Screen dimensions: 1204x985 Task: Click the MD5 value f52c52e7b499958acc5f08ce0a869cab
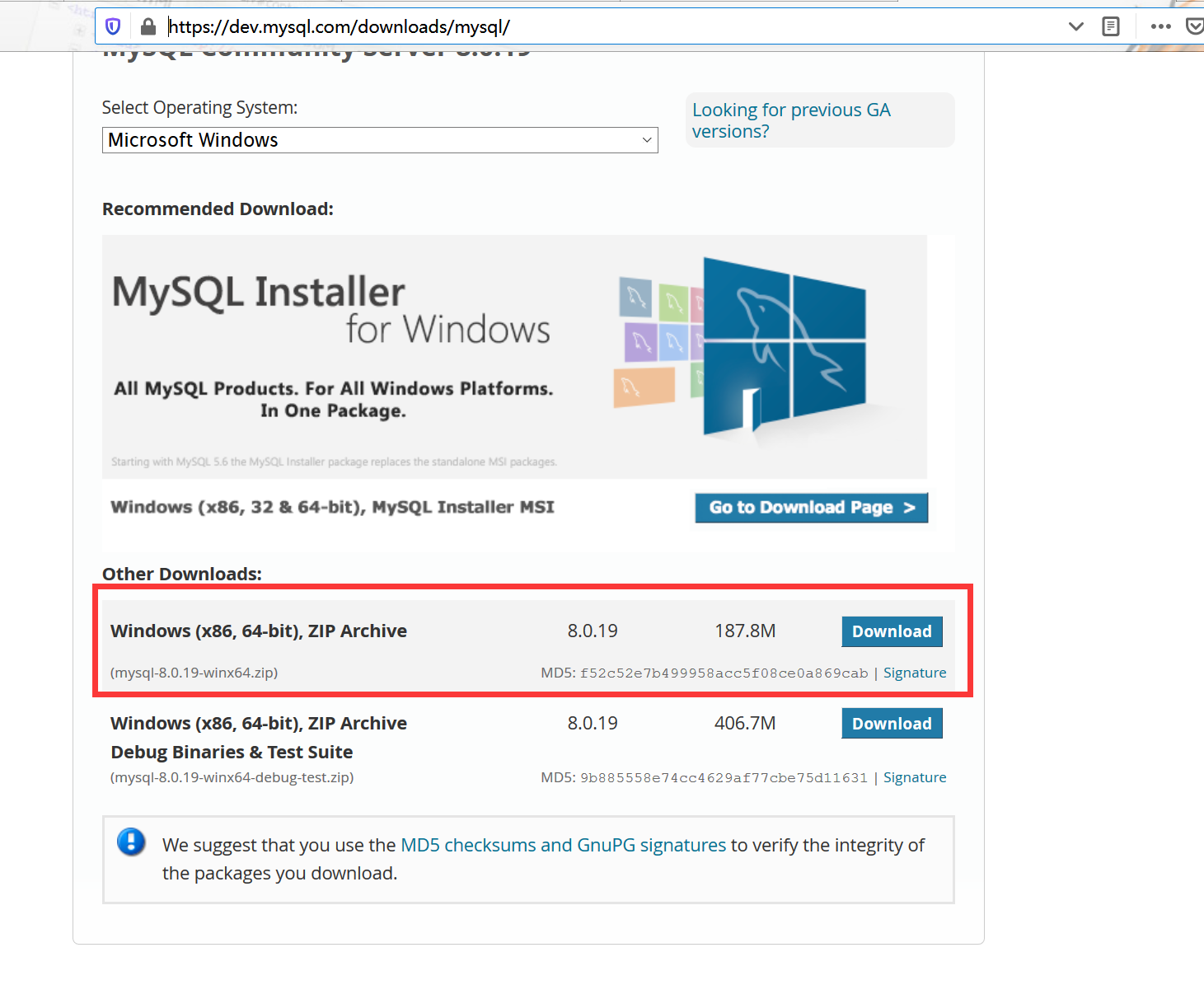point(724,673)
